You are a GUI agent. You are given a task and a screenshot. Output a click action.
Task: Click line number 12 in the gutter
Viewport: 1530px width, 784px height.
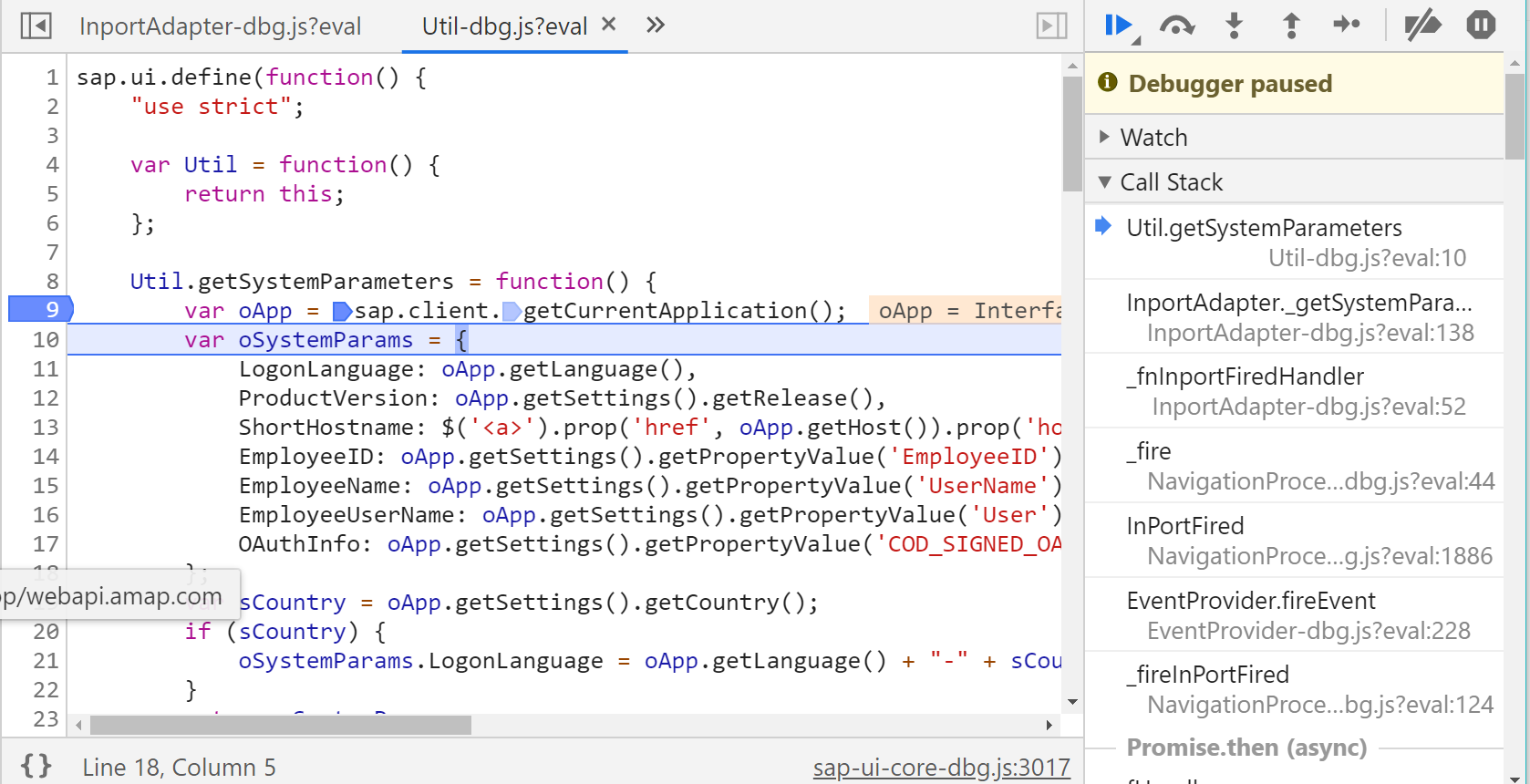pyautogui.click(x=46, y=398)
